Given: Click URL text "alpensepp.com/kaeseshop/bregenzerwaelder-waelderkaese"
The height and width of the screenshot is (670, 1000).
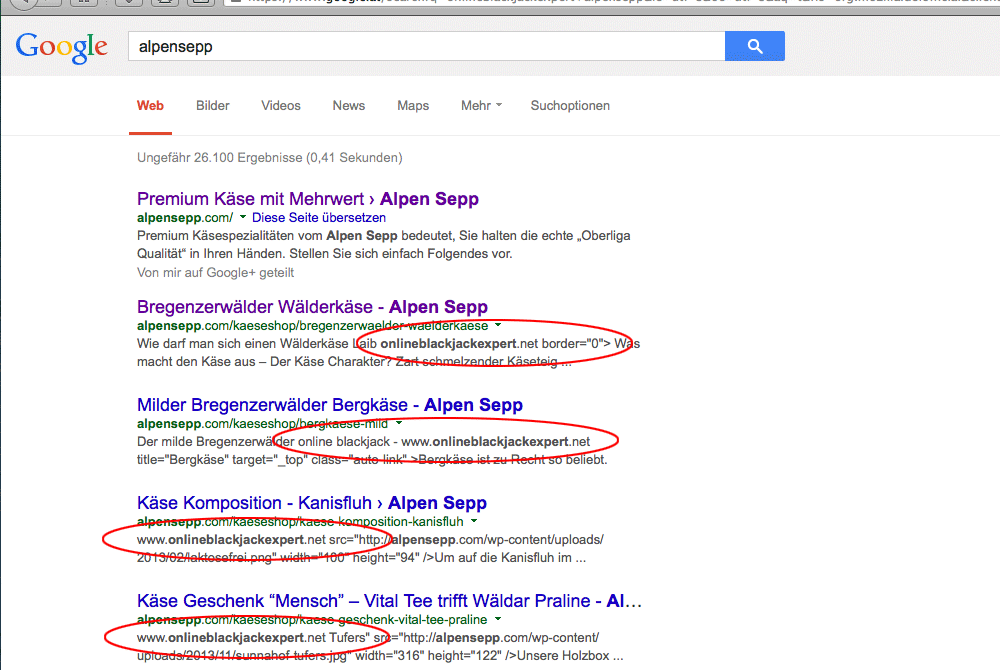Looking at the screenshot, I should (x=312, y=326).
